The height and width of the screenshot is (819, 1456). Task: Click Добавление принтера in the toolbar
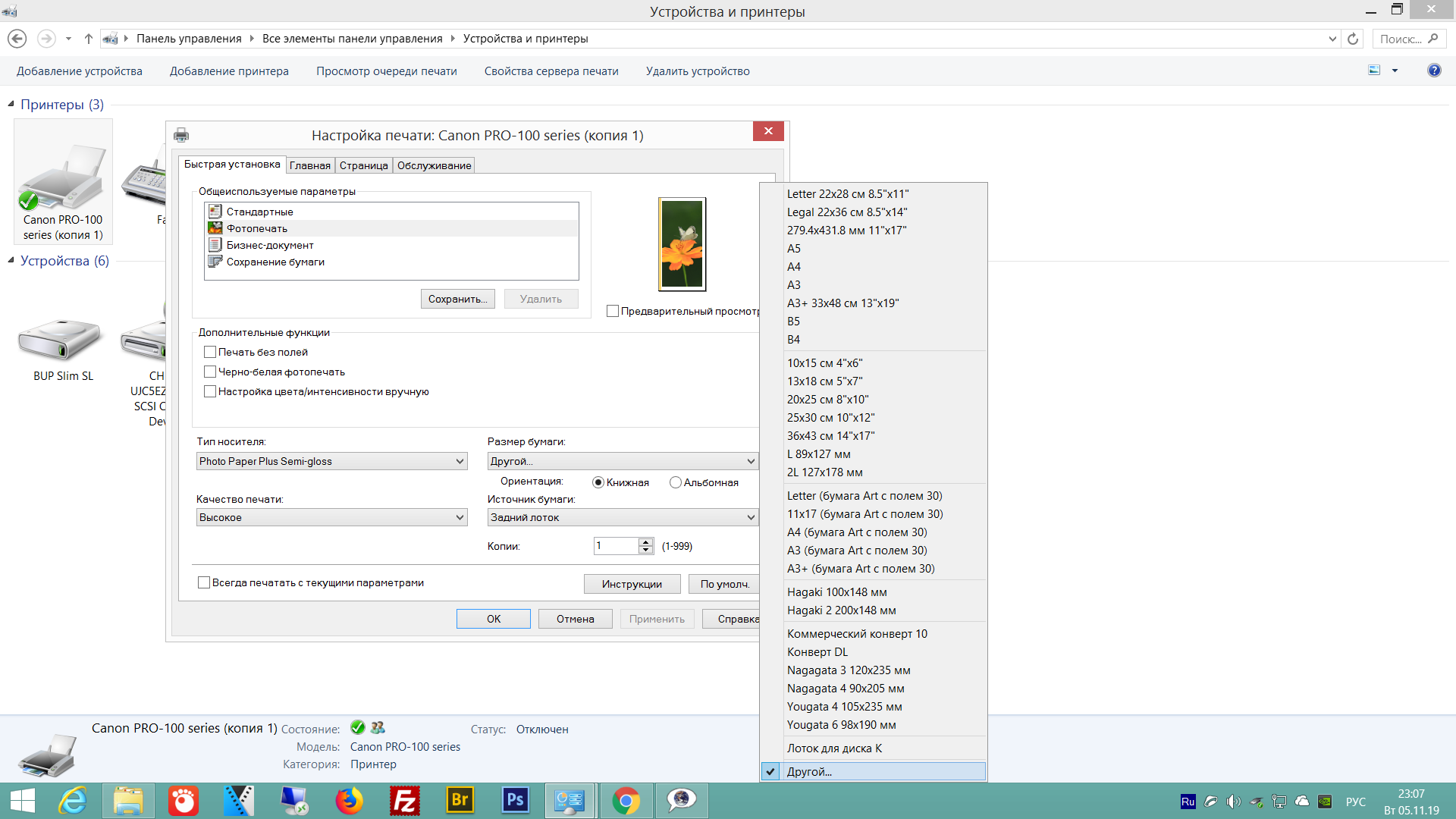pos(229,71)
